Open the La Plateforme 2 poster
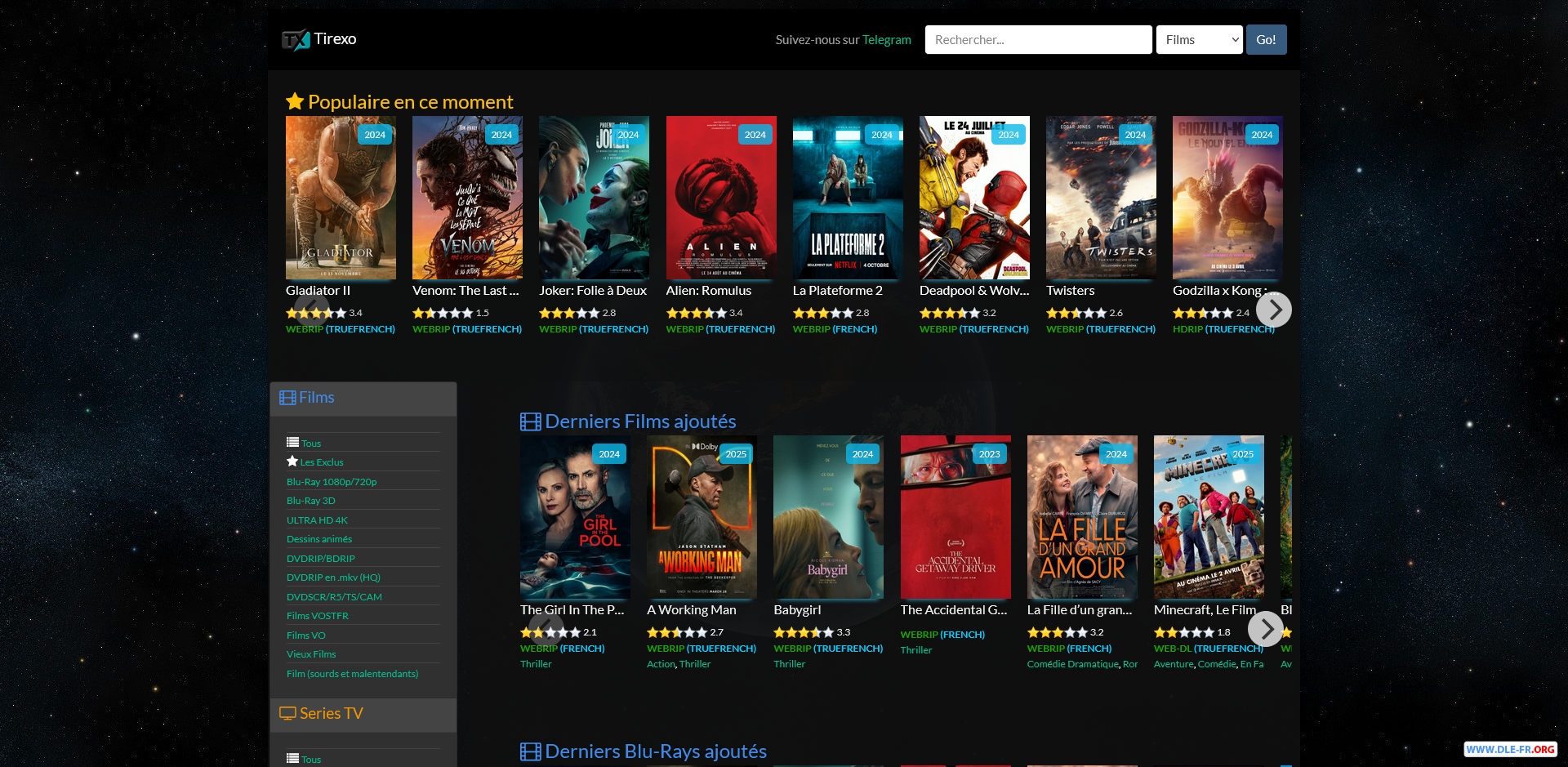This screenshot has width=1568, height=767. [848, 198]
